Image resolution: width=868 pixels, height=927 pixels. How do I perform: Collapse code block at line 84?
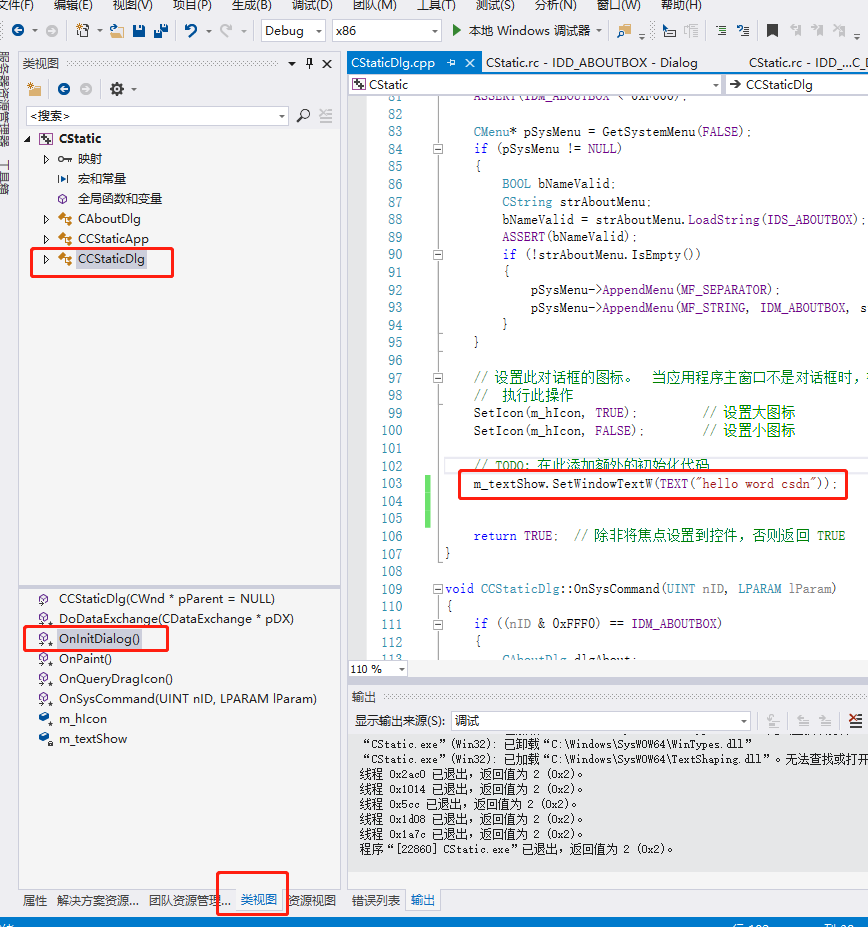coord(437,149)
